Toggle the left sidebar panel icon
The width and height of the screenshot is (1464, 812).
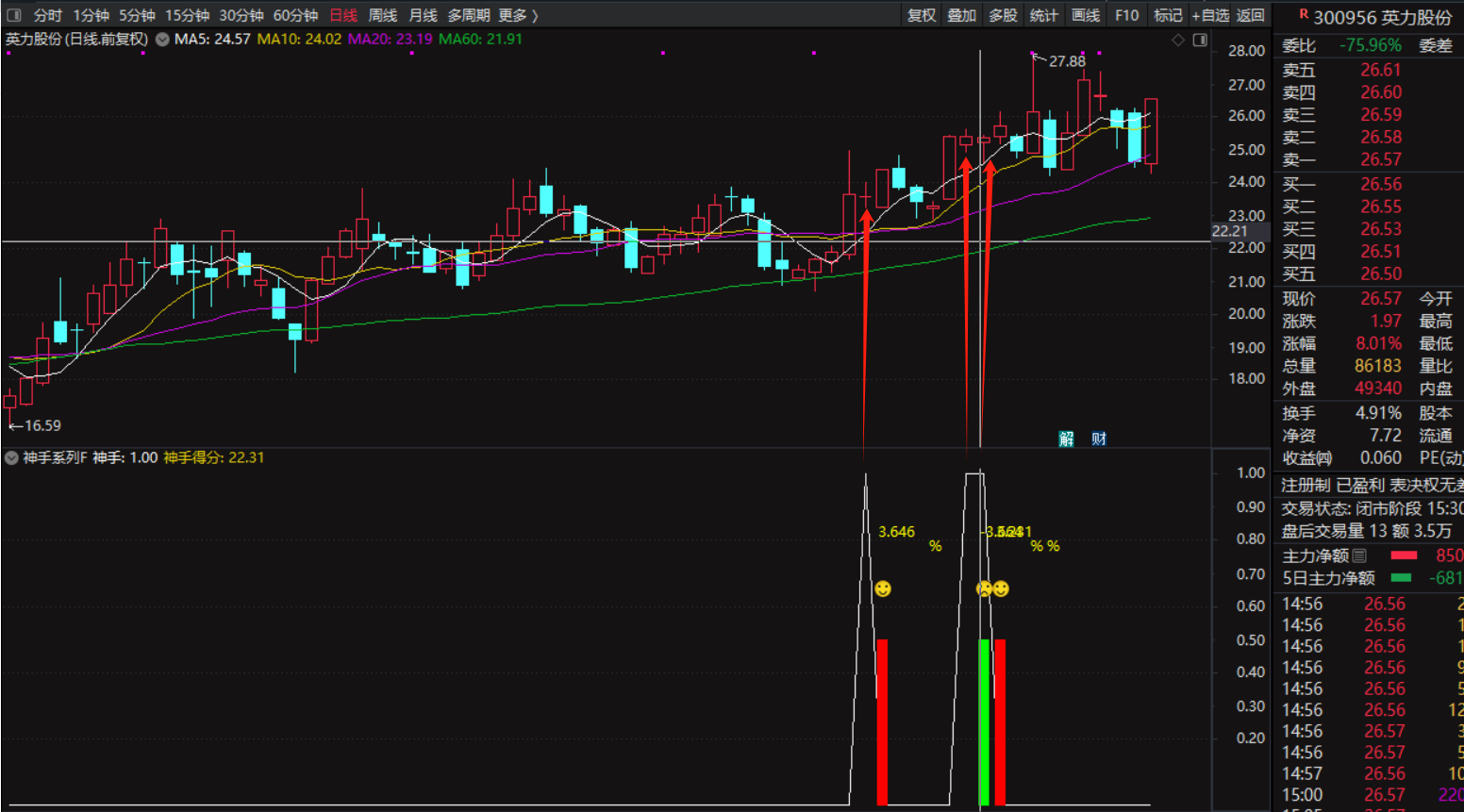pos(14,15)
